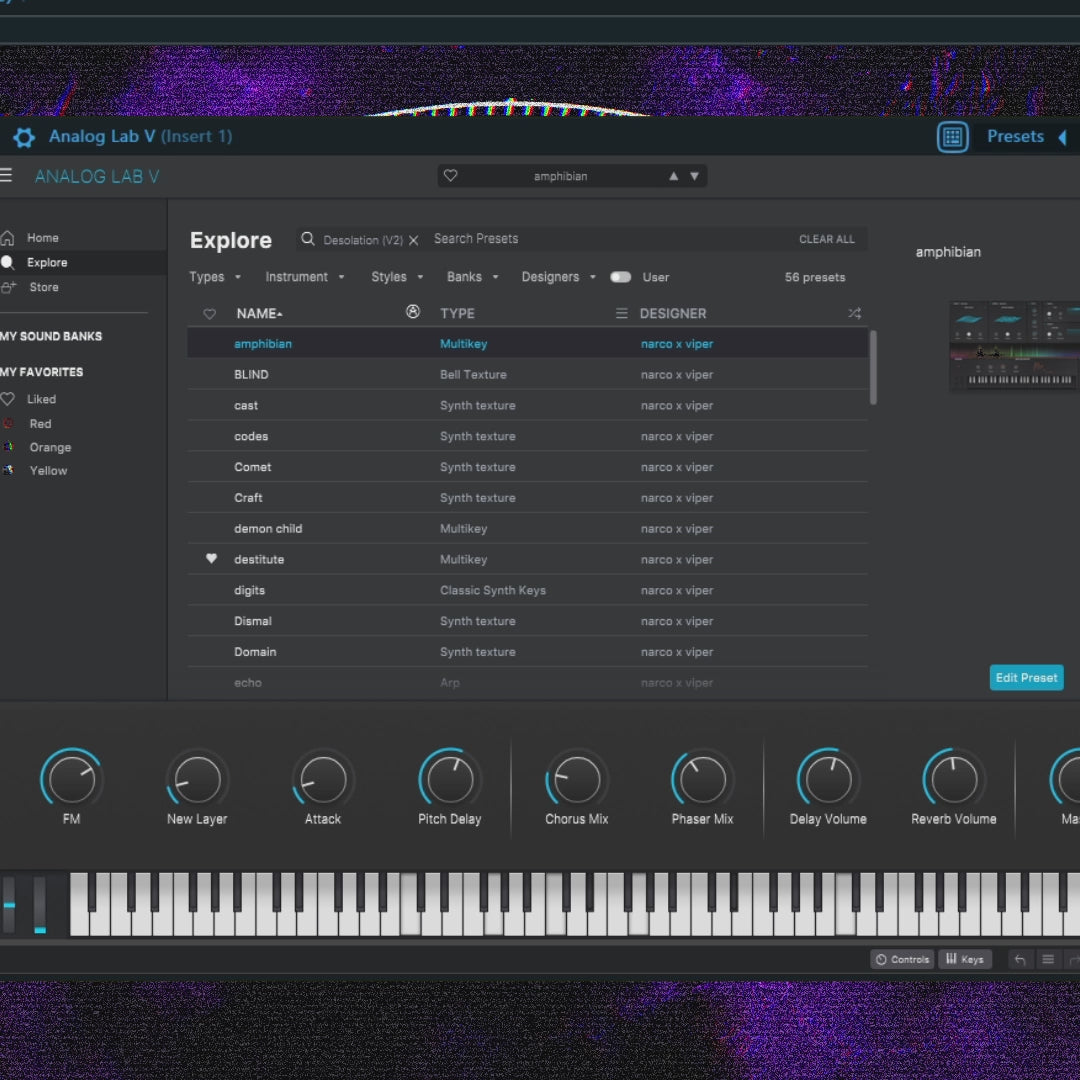Select the demon child preset
The height and width of the screenshot is (1080, 1080).
coord(268,529)
